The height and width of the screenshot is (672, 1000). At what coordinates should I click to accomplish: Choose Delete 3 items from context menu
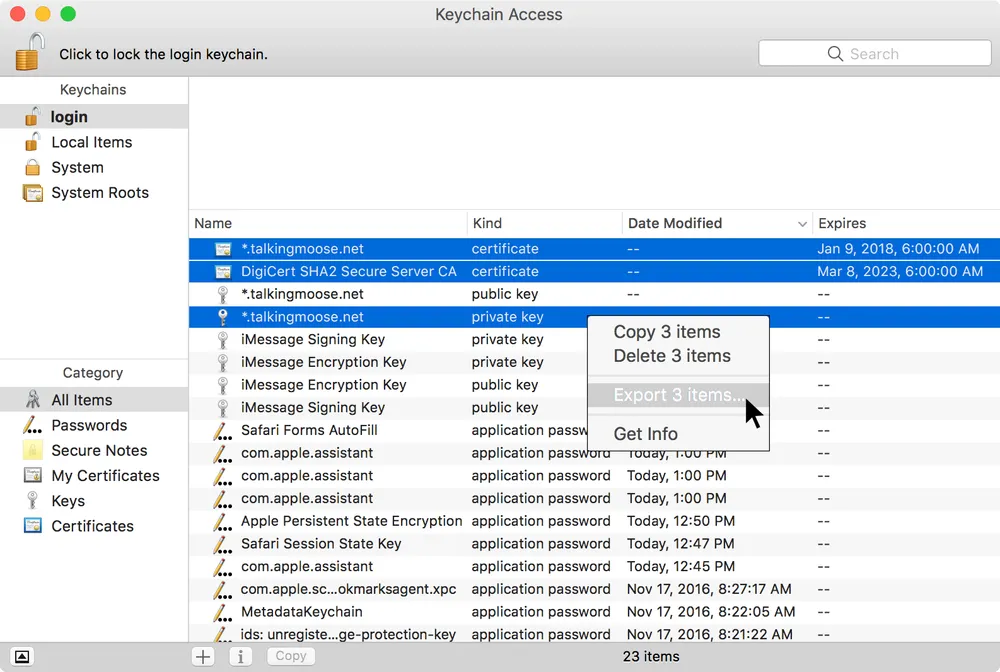point(679,356)
